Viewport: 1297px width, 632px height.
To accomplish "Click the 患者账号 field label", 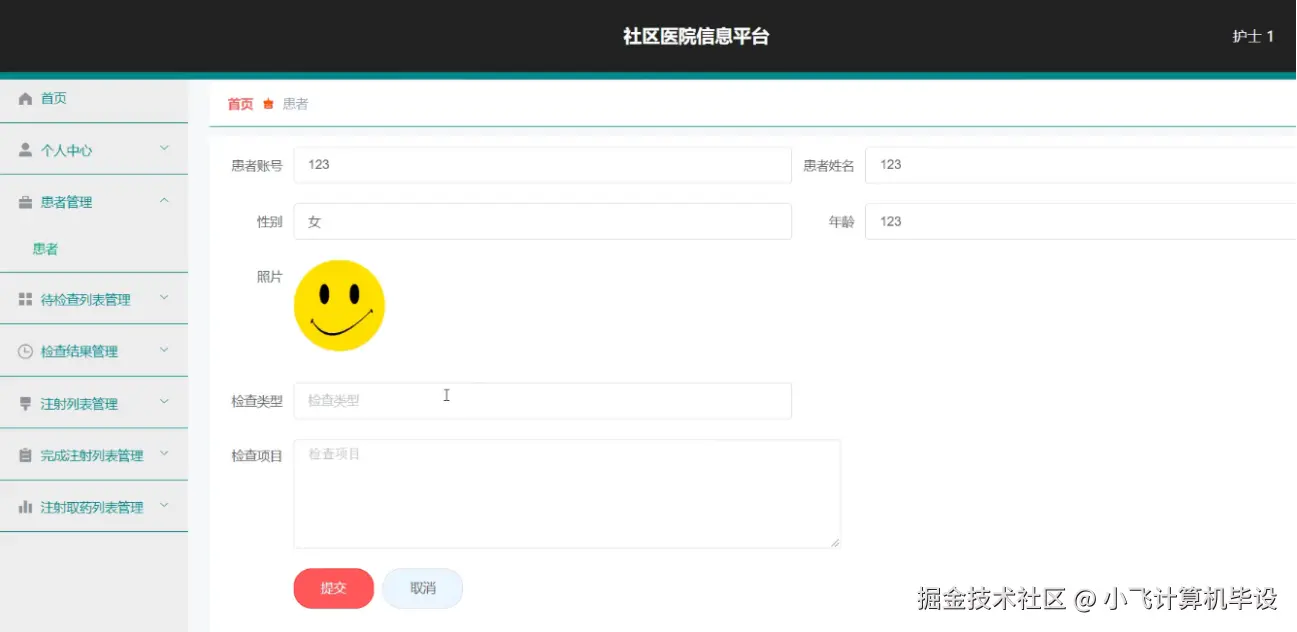I will click(x=257, y=166).
